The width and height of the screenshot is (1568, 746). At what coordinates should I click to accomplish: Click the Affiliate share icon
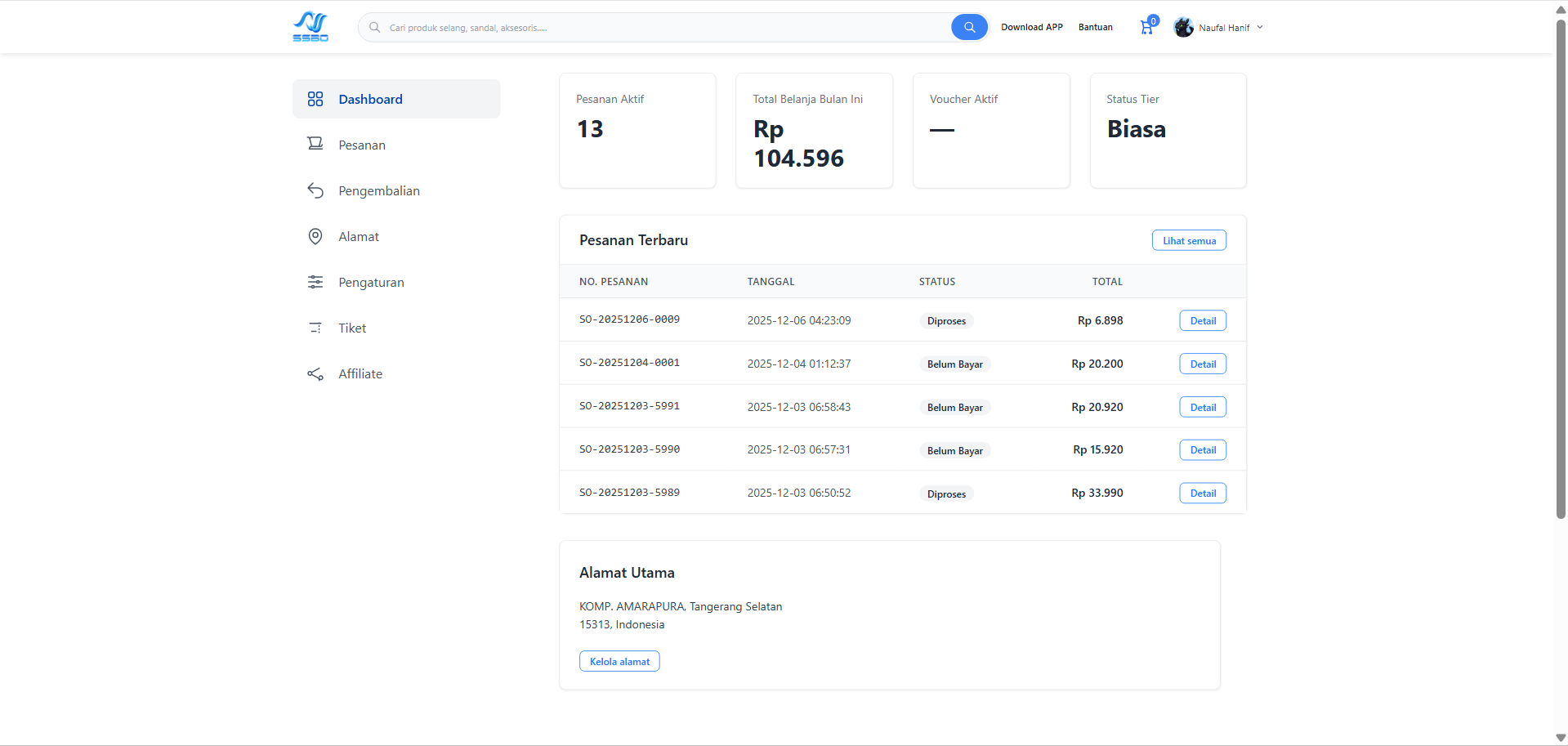[x=315, y=373]
